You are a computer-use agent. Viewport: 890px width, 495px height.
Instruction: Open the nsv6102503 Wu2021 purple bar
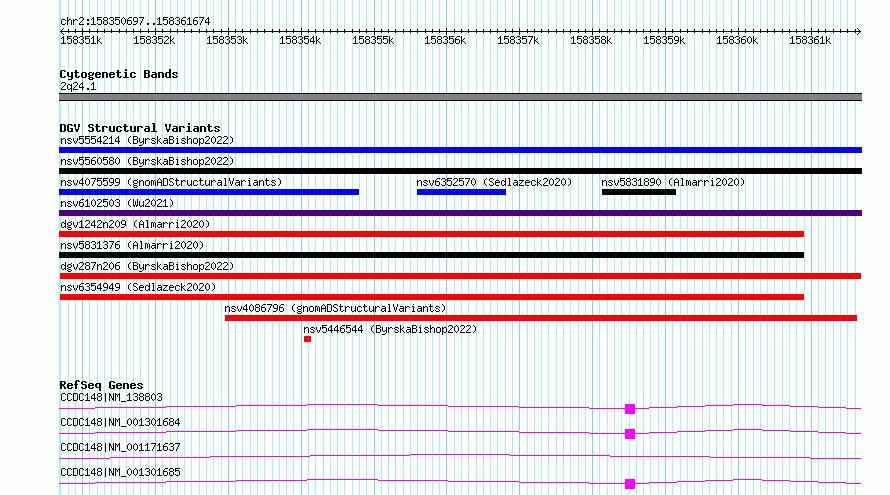click(460, 213)
